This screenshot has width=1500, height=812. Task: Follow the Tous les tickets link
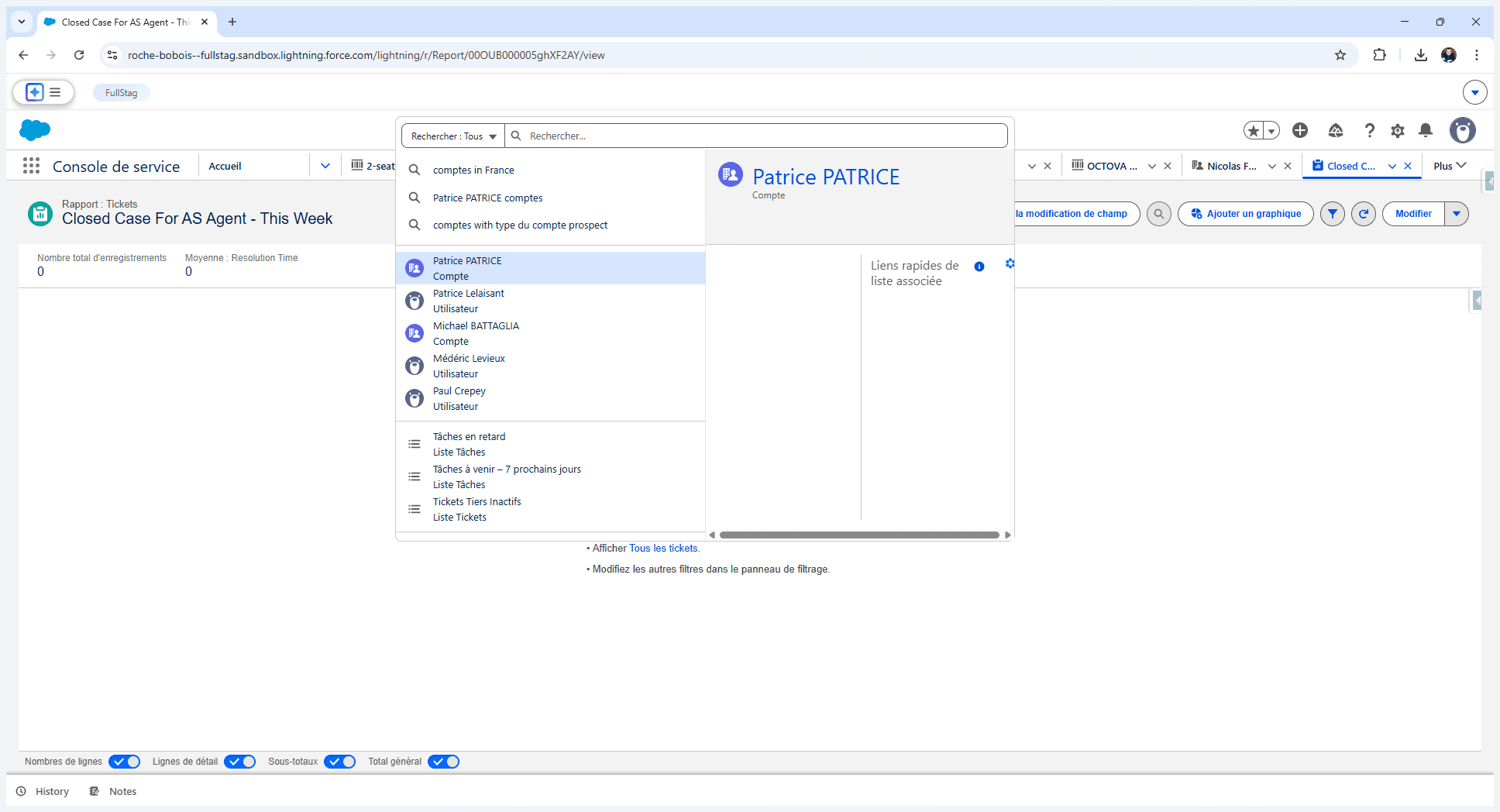(663, 549)
